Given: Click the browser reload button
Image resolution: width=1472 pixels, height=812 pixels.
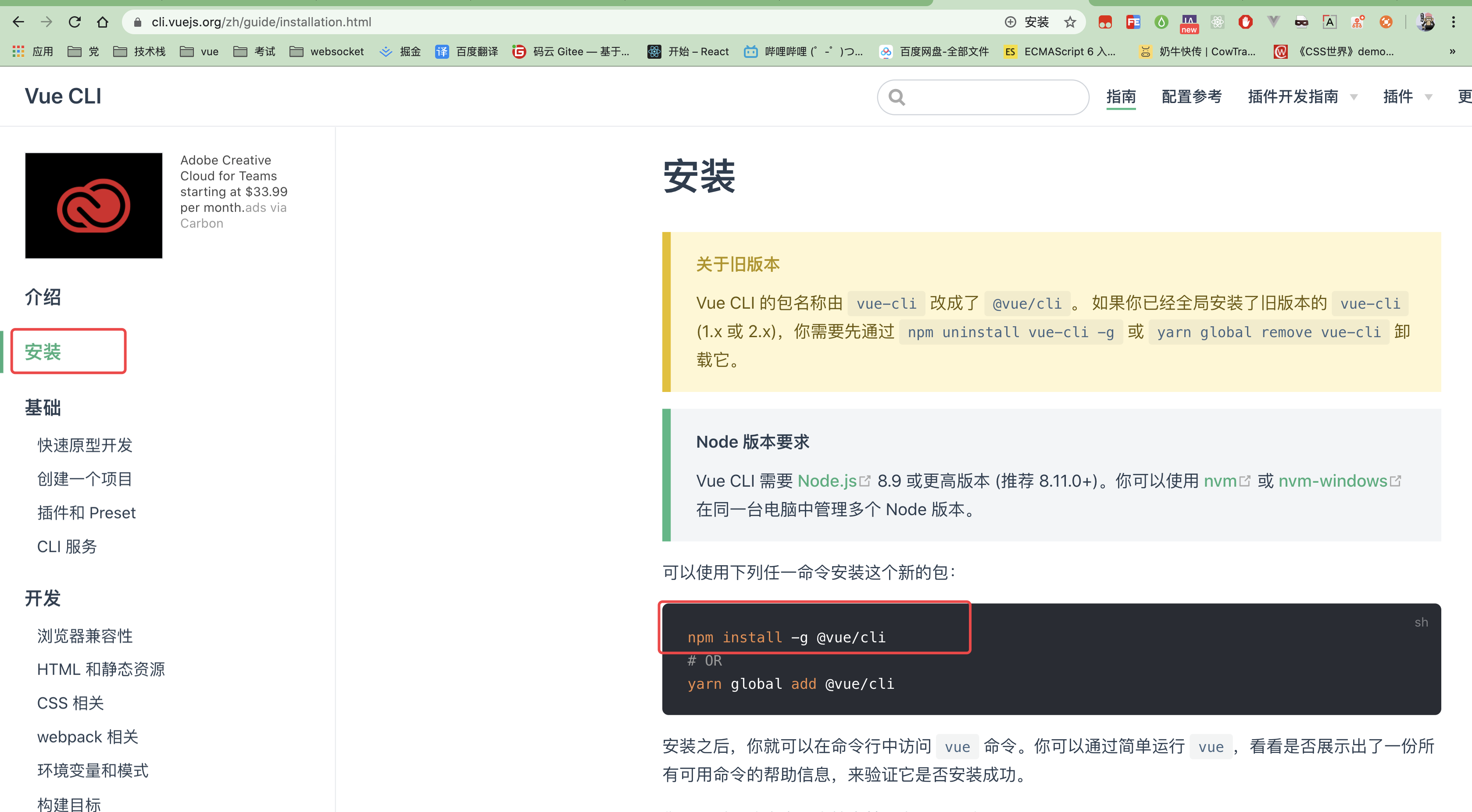Looking at the screenshot, I should 75,22.
